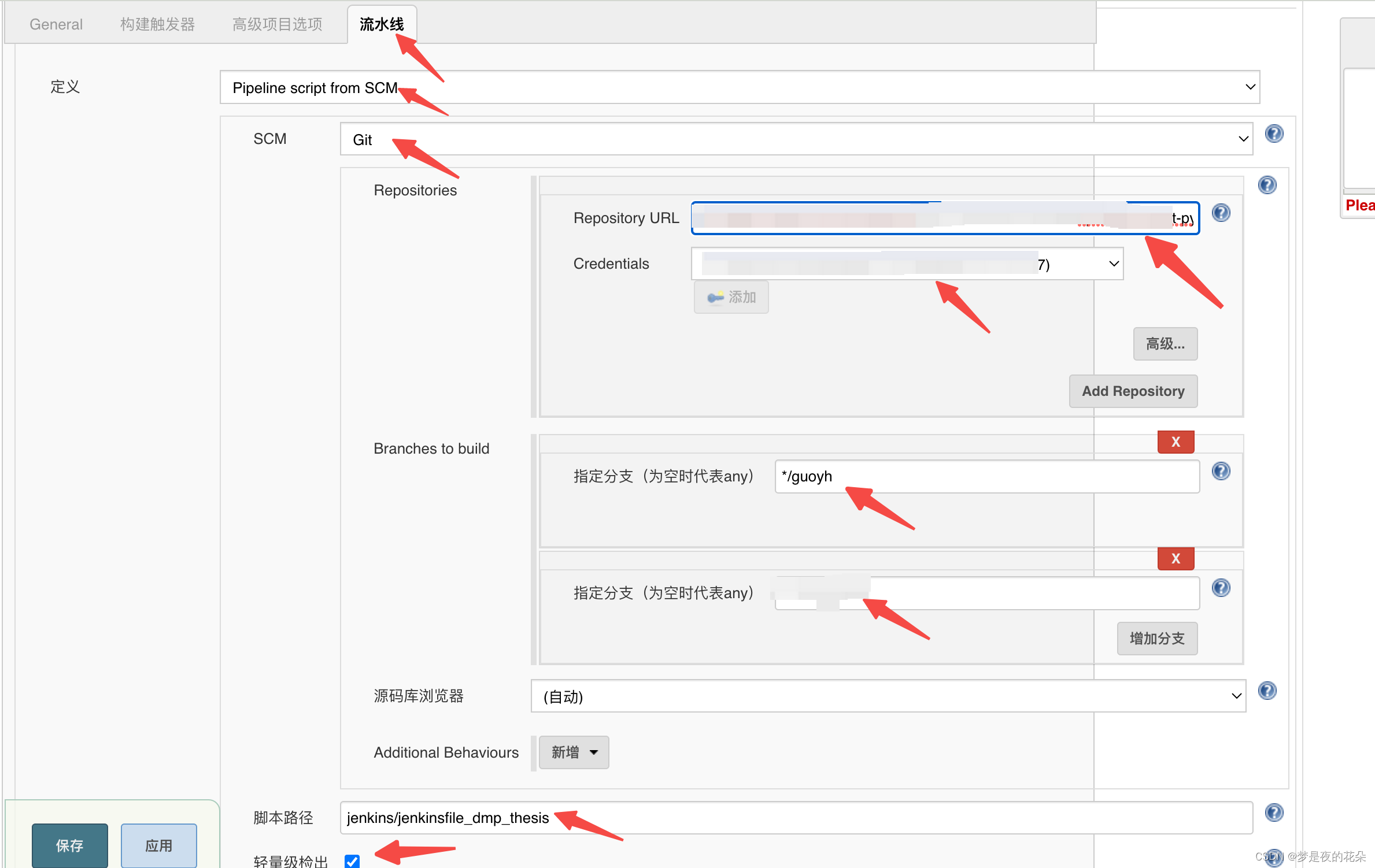Open the Credentials dropdown
1375x868 pixels.
pyautogui.click(x=907, y=264)
